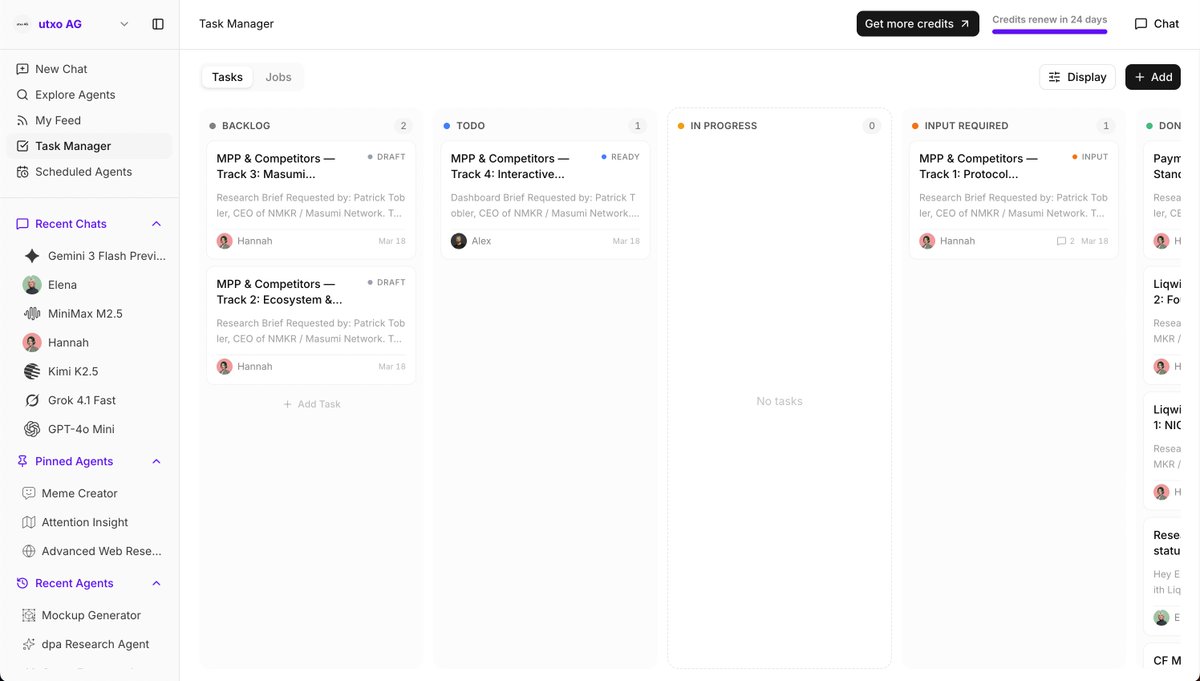Open Track 2: Ecosystem task card

click(x=311, y=325)
